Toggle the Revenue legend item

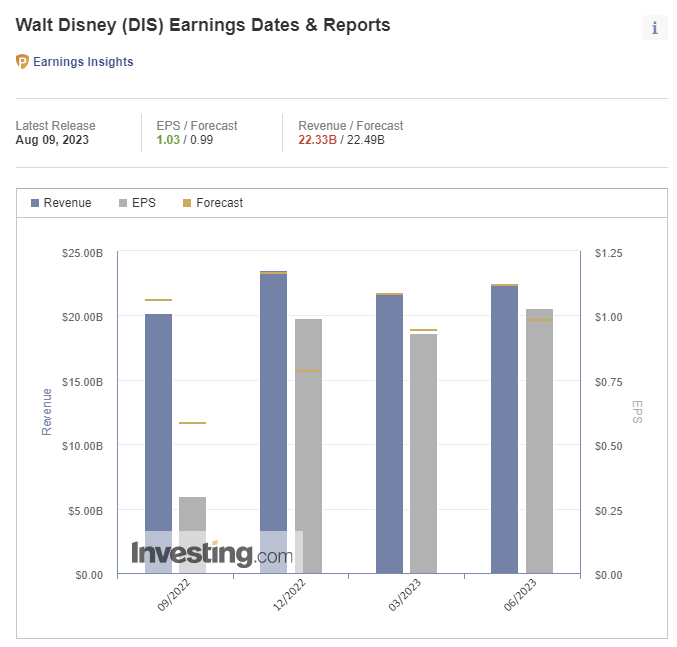point(61,203)
